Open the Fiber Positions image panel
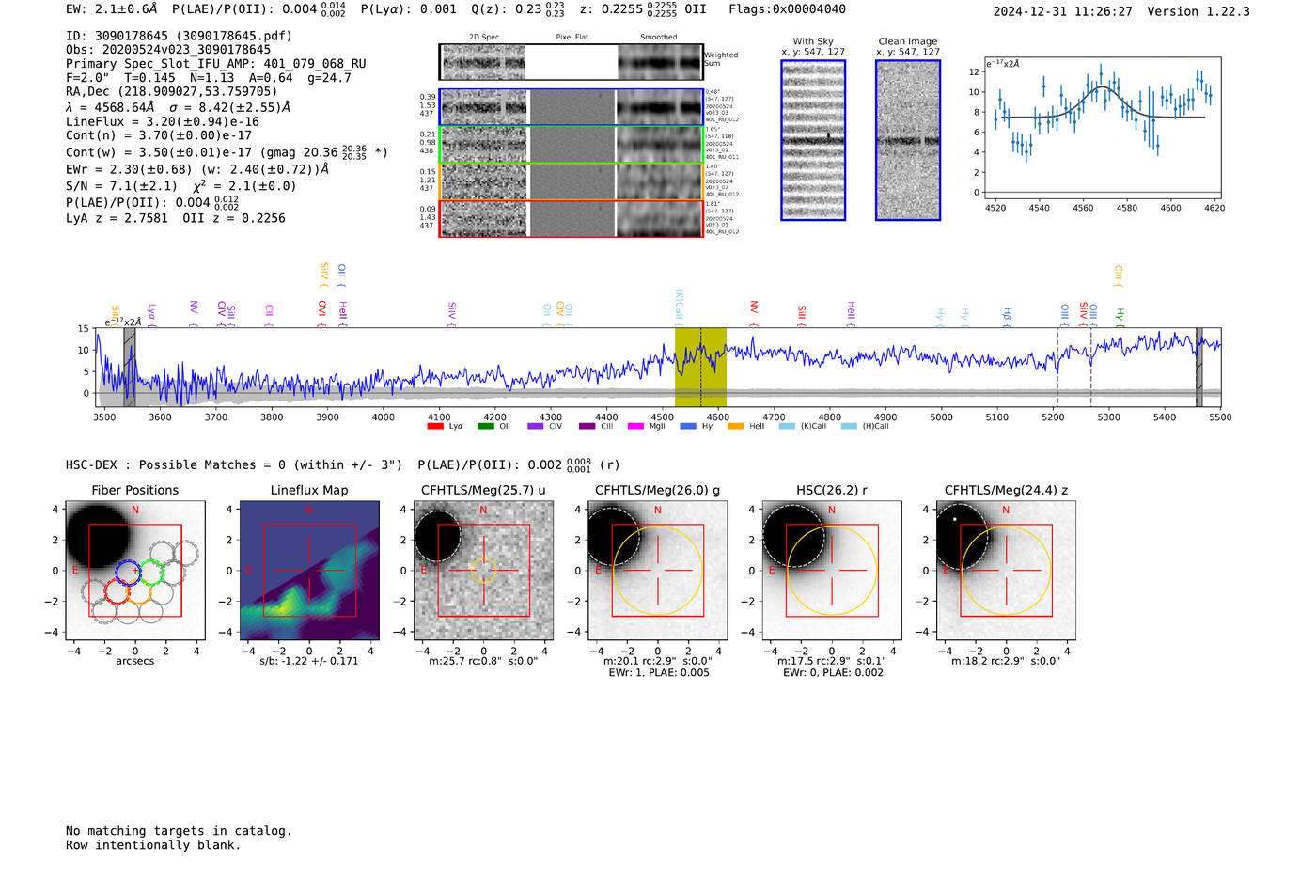Image resolution: width=1316 pixels, height=896 pixels. click(x=135, y=571)
